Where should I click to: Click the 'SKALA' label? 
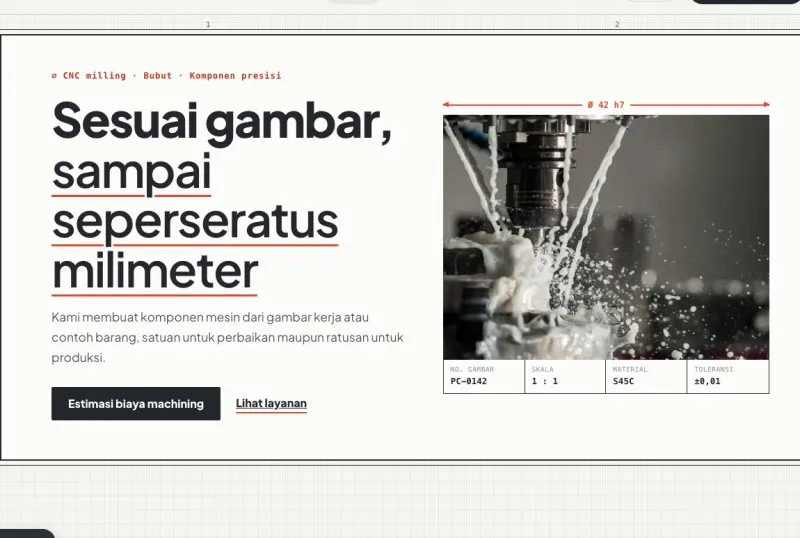[542, 369]
